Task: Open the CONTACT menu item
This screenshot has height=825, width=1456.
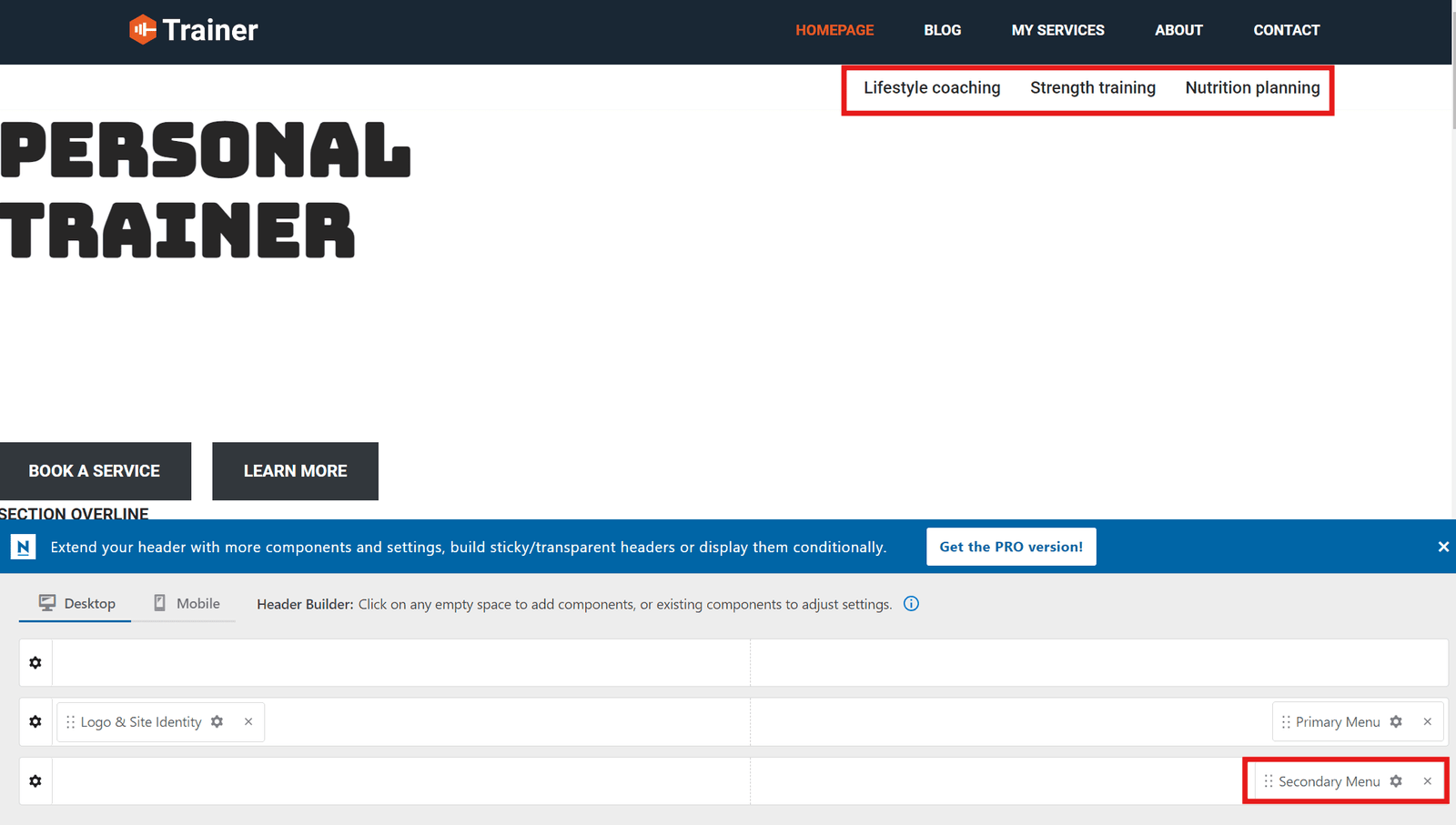Action: click(1286, 30)
